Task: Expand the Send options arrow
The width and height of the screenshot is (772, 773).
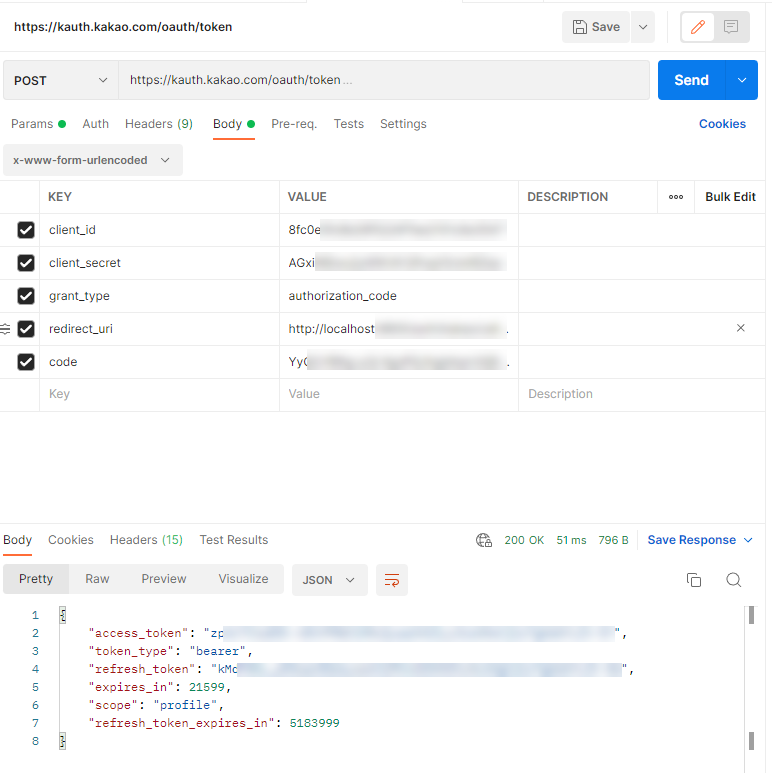Action: coord(742,80)
